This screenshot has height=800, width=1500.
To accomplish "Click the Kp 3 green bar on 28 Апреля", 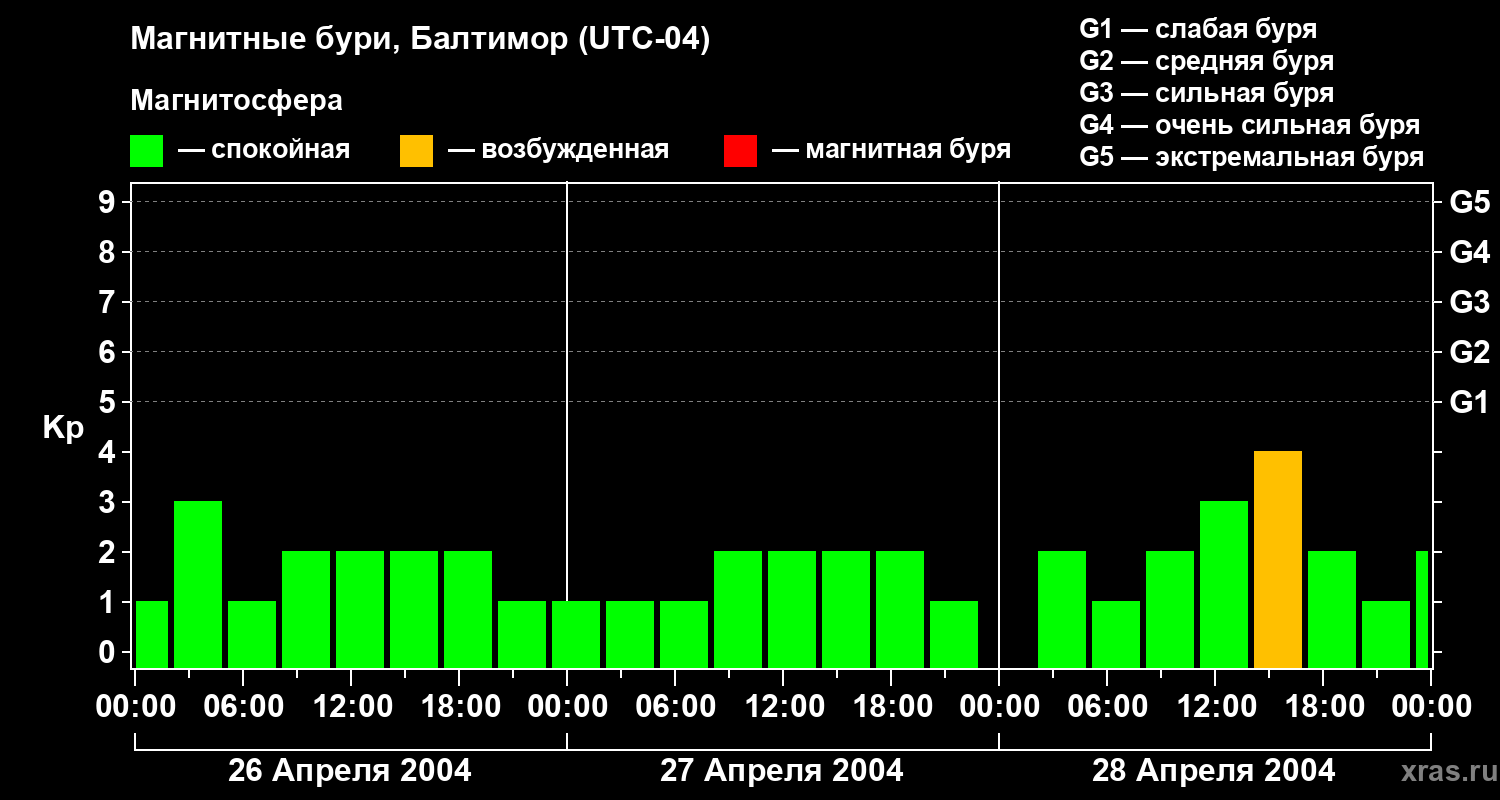I will click(1224, 585).
